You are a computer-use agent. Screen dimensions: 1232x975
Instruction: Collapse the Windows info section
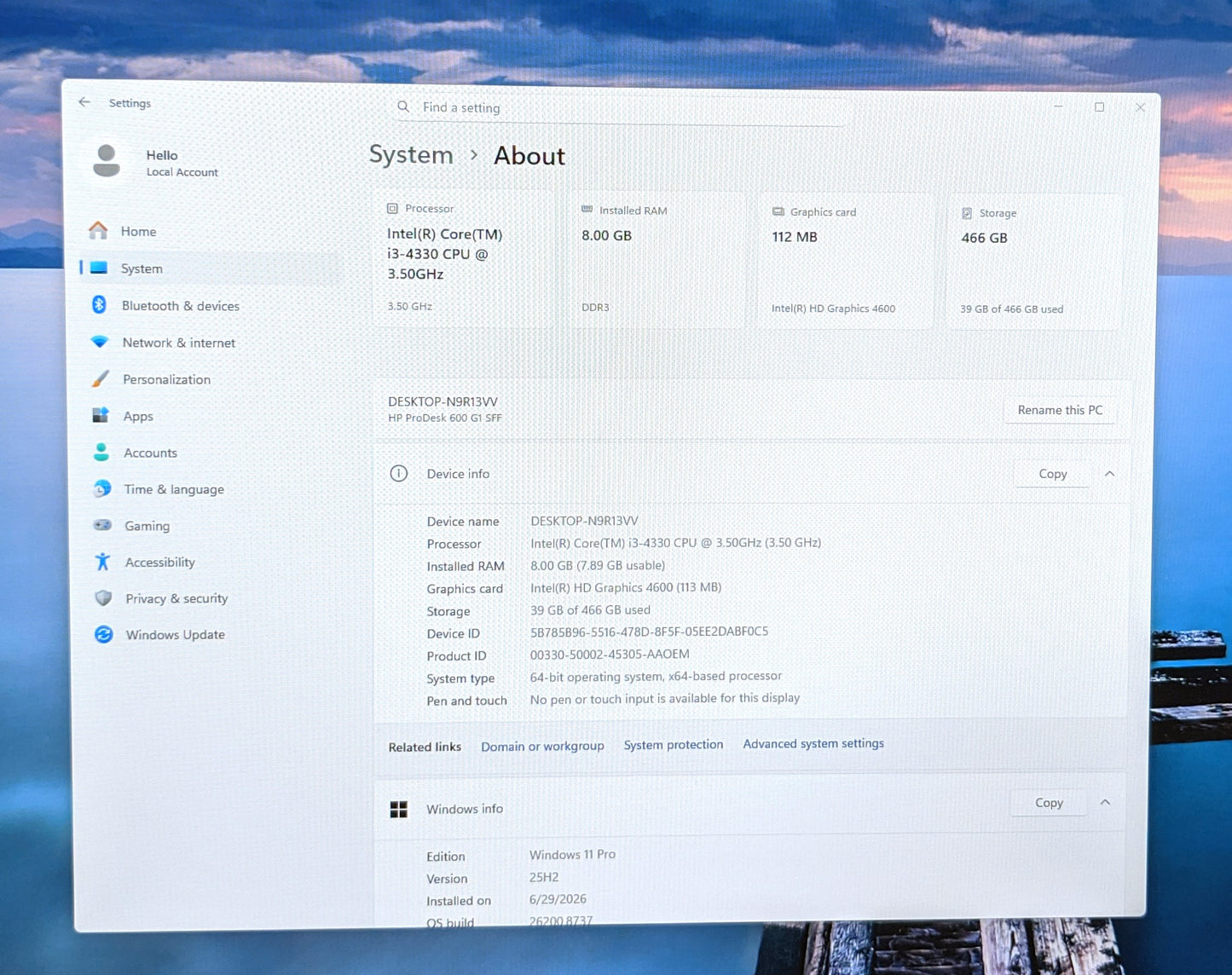click(x=1105, y=803)
